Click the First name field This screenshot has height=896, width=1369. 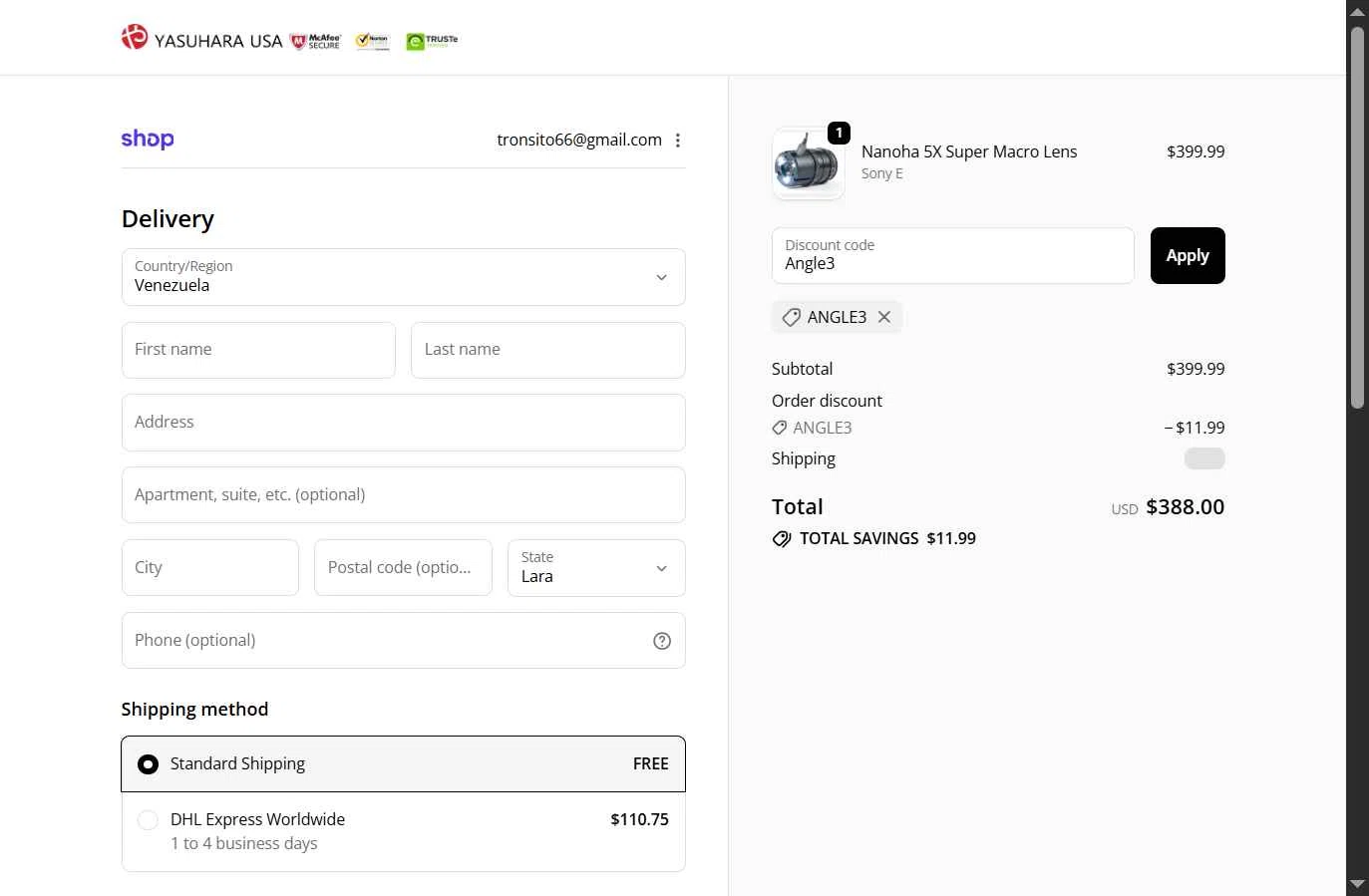click(x=258, y=350)
